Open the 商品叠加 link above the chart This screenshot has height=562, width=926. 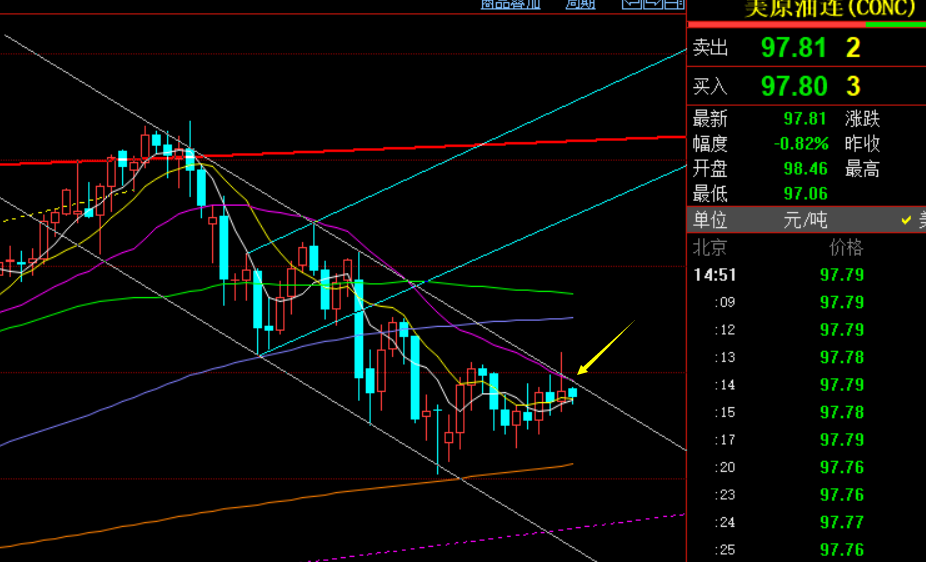pos(510,4)
